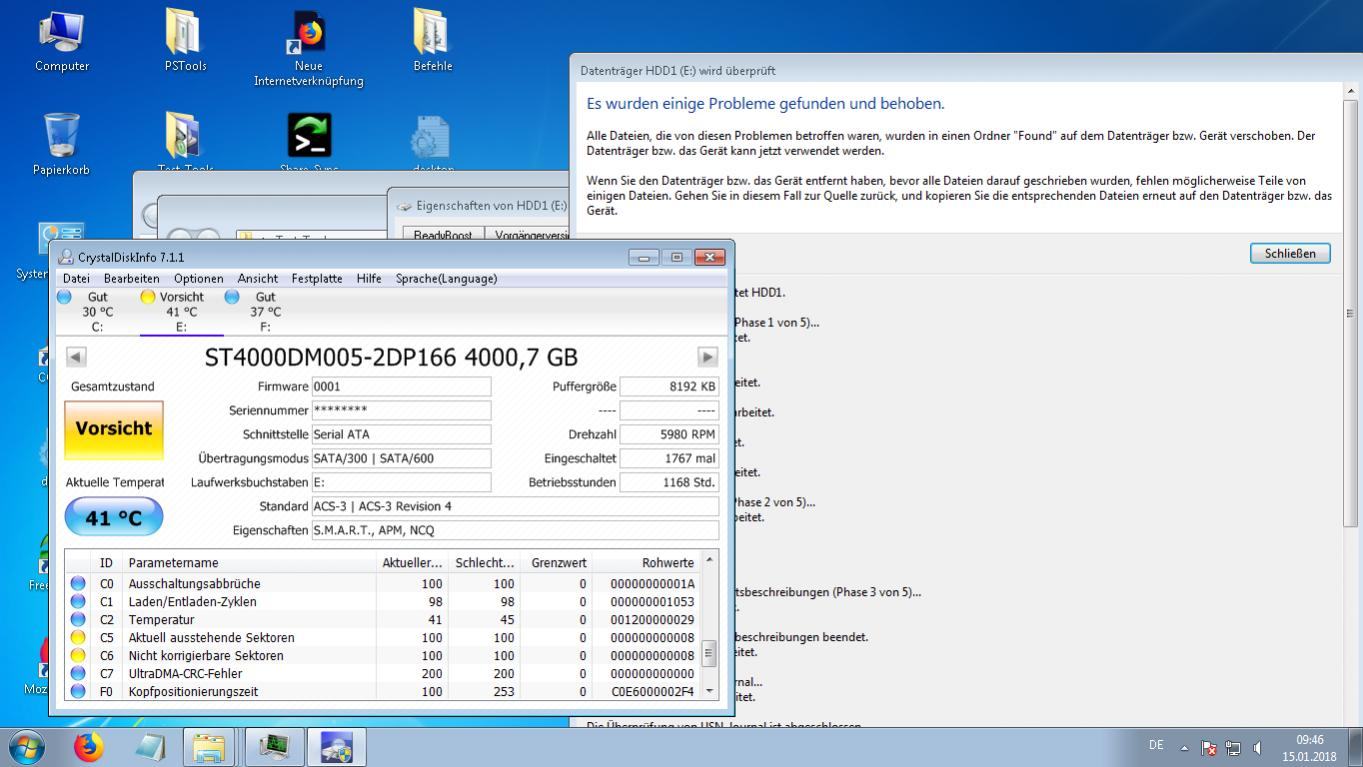Open the Computer desktop icon

(x=62, y=40)
